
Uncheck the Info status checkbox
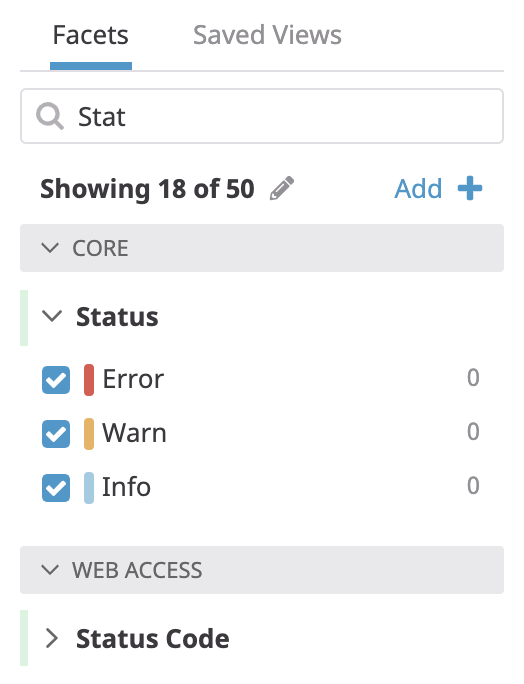[56, 488]
